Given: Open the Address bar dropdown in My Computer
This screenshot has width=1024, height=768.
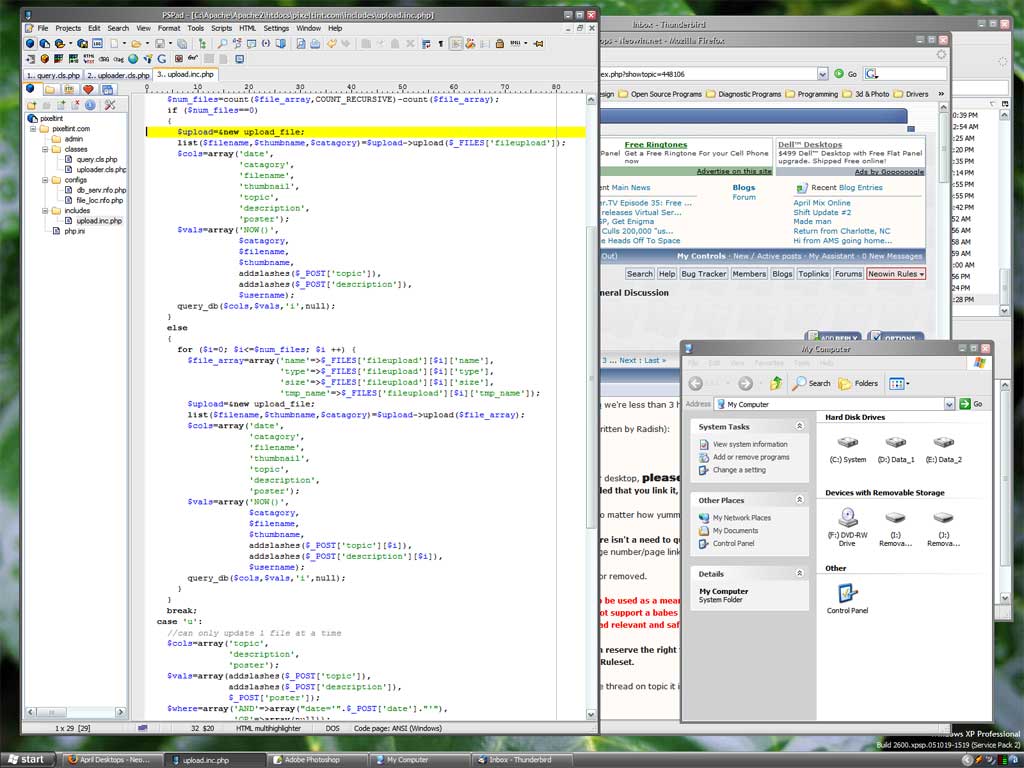Looking at the screenshot, I should click(949, 404).
